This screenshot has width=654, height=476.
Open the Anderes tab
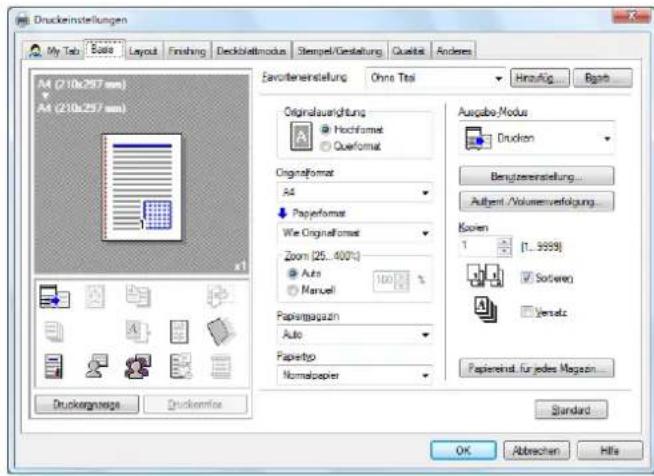click(x=454, y=51)
